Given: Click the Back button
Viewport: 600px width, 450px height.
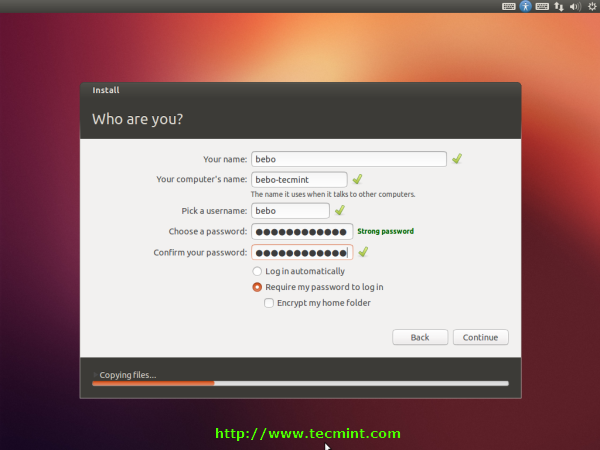Looking at the screenshot, I should pyautogui.click(x=420, y=337).
